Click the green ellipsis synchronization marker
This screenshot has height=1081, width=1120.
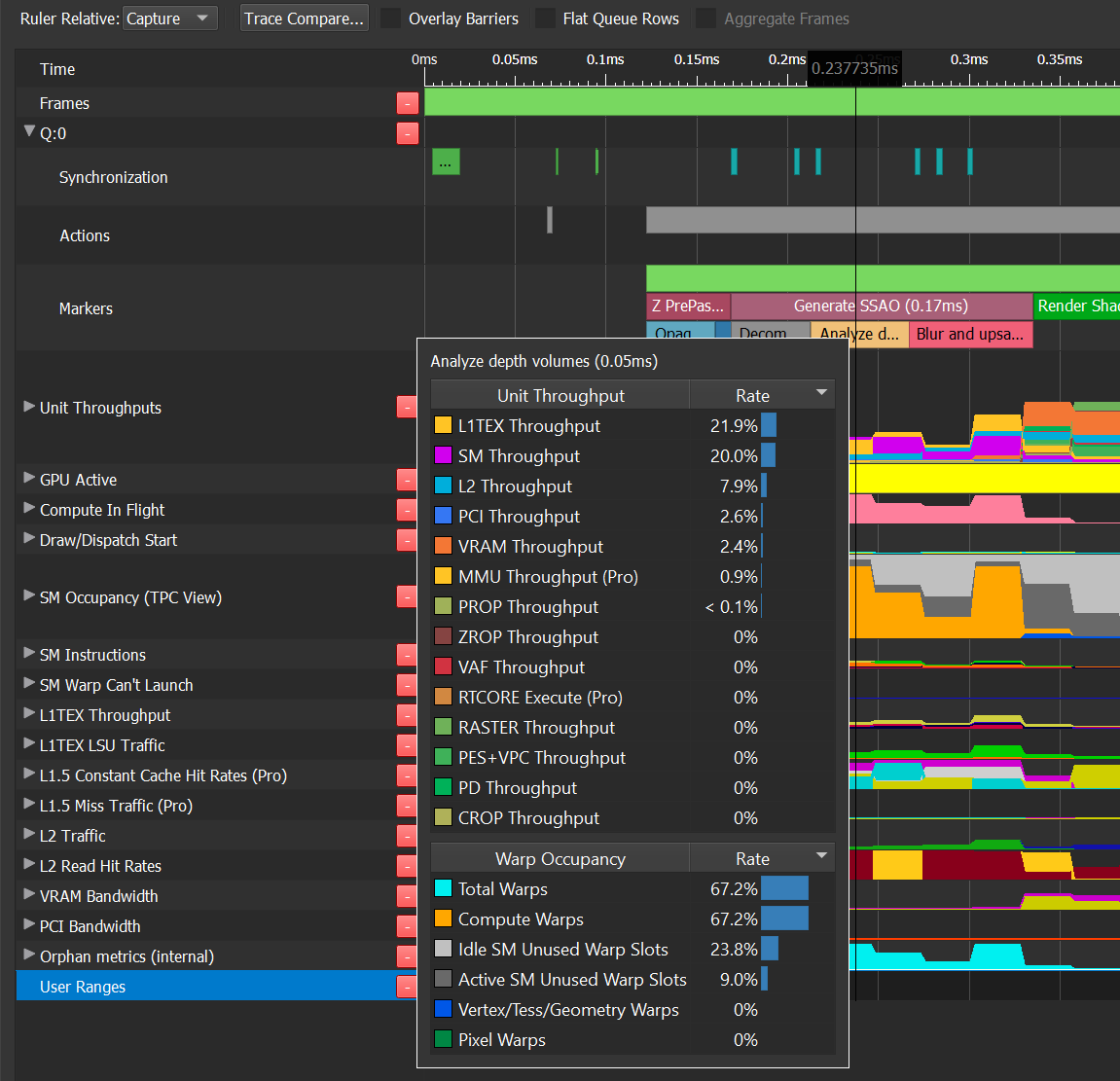tap(446, 162)
